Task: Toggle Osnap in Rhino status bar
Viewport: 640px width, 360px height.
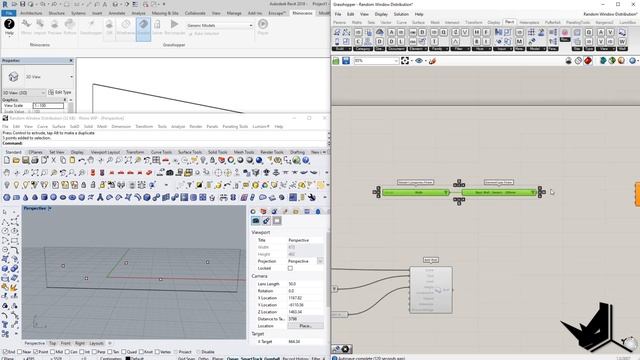Action: pyautogui.click(x=232, y=358)
